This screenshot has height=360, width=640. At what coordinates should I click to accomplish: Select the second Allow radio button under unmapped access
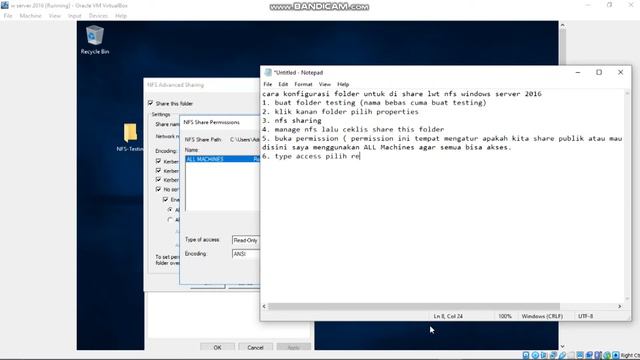(x=170, y=220)
